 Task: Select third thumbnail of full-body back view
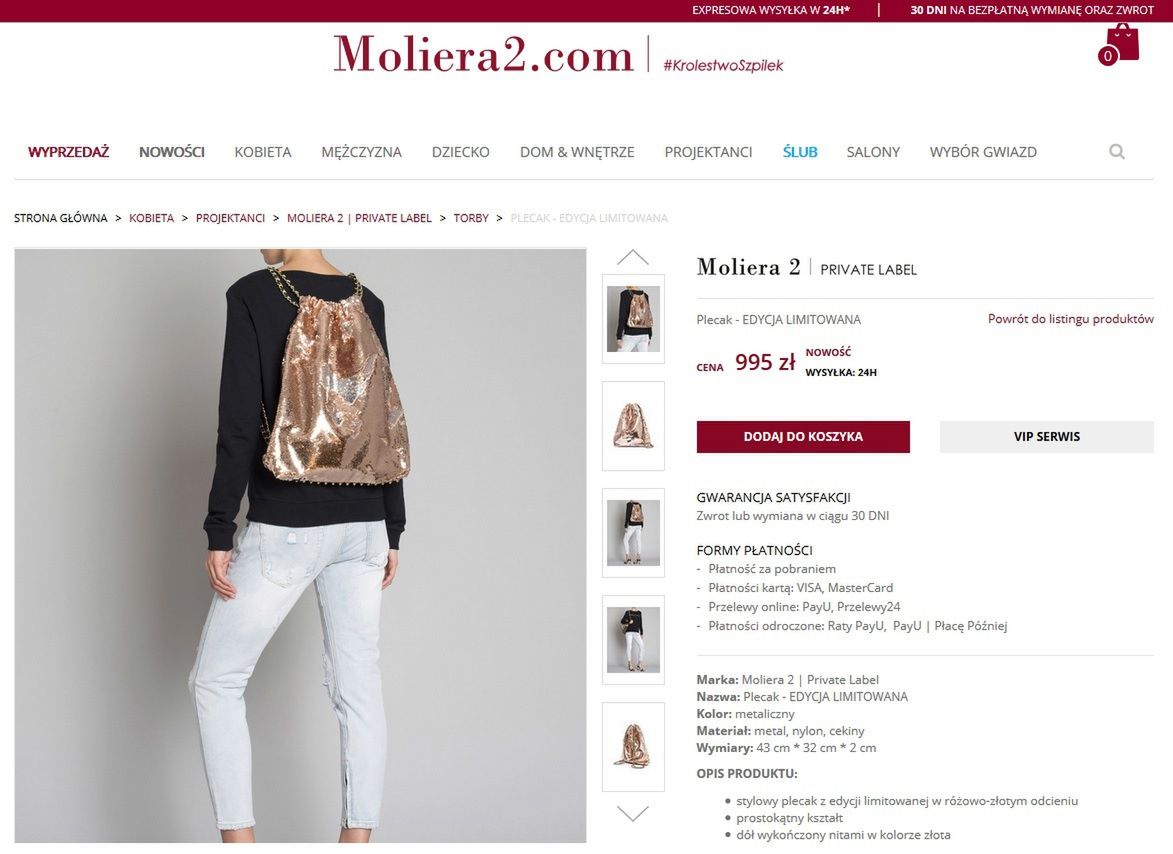click(633, 533)
